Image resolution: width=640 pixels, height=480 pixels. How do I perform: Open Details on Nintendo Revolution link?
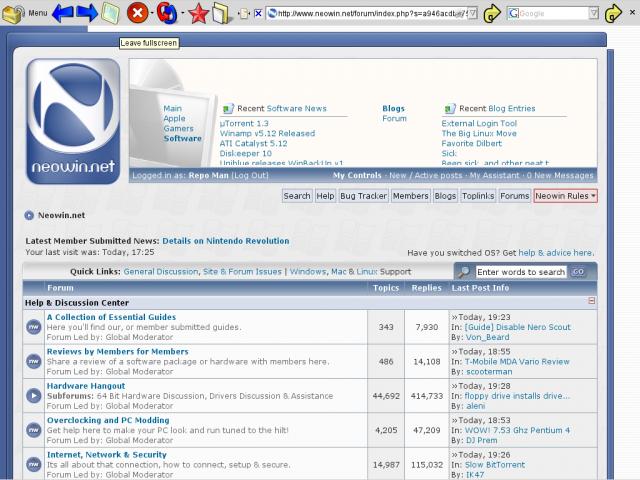[x=226, y=241]
